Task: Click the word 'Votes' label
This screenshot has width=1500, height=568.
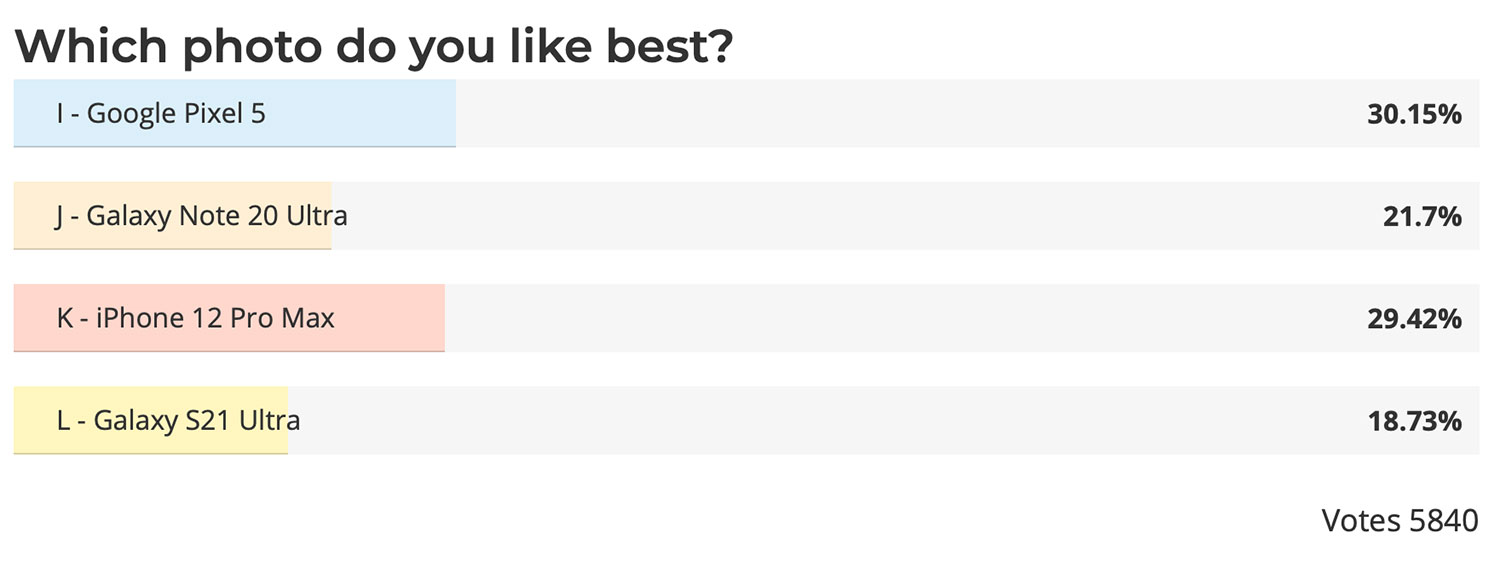Action: click(x=1361, y=520)
